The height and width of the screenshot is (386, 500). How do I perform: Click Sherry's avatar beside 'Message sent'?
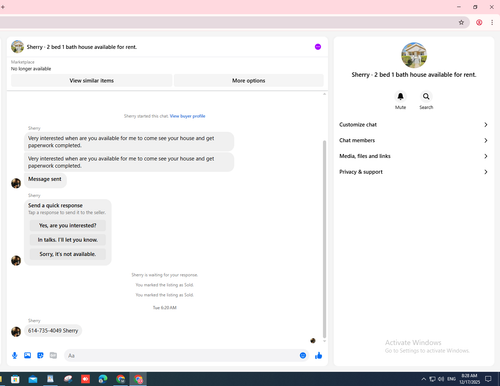click(x=16, y=183)
